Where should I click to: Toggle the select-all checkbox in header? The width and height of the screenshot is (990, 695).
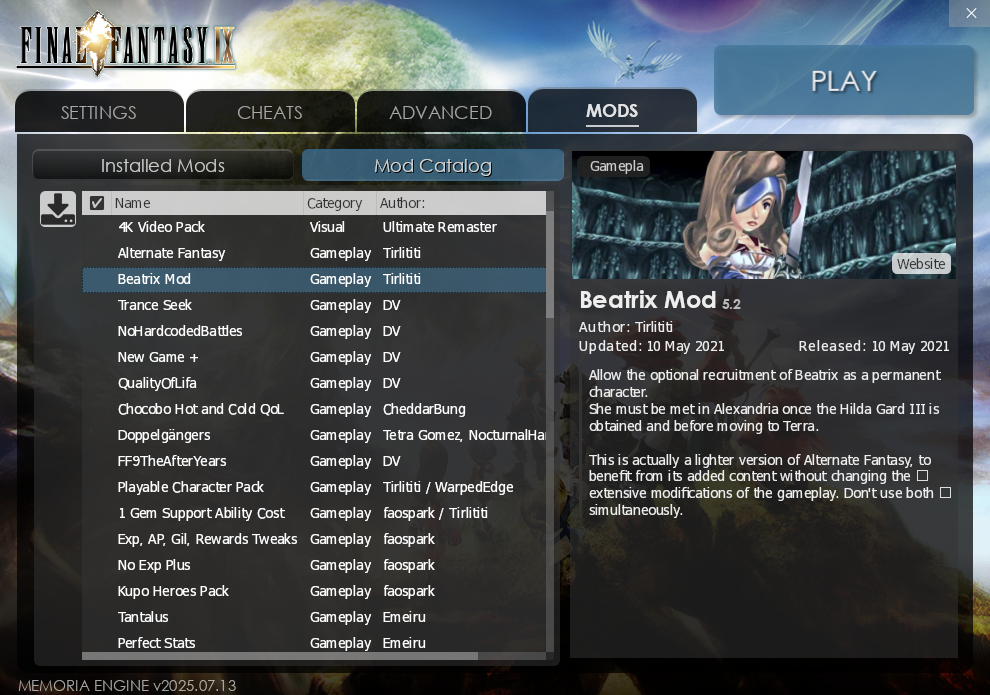(x=97, y=203)
